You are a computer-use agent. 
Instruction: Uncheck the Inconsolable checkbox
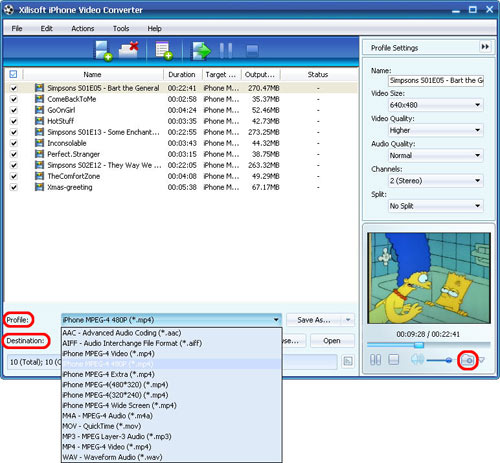(x=14, y=143)
